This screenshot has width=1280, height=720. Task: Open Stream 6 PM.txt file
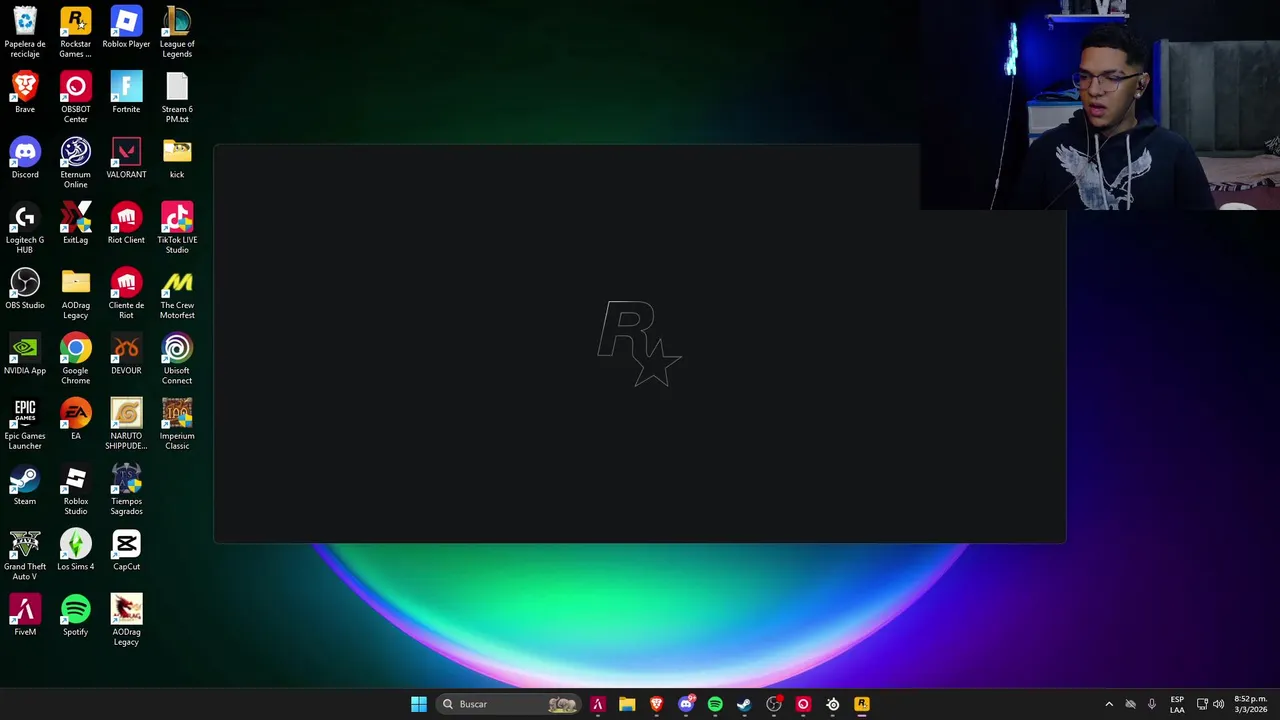point(177,97)
